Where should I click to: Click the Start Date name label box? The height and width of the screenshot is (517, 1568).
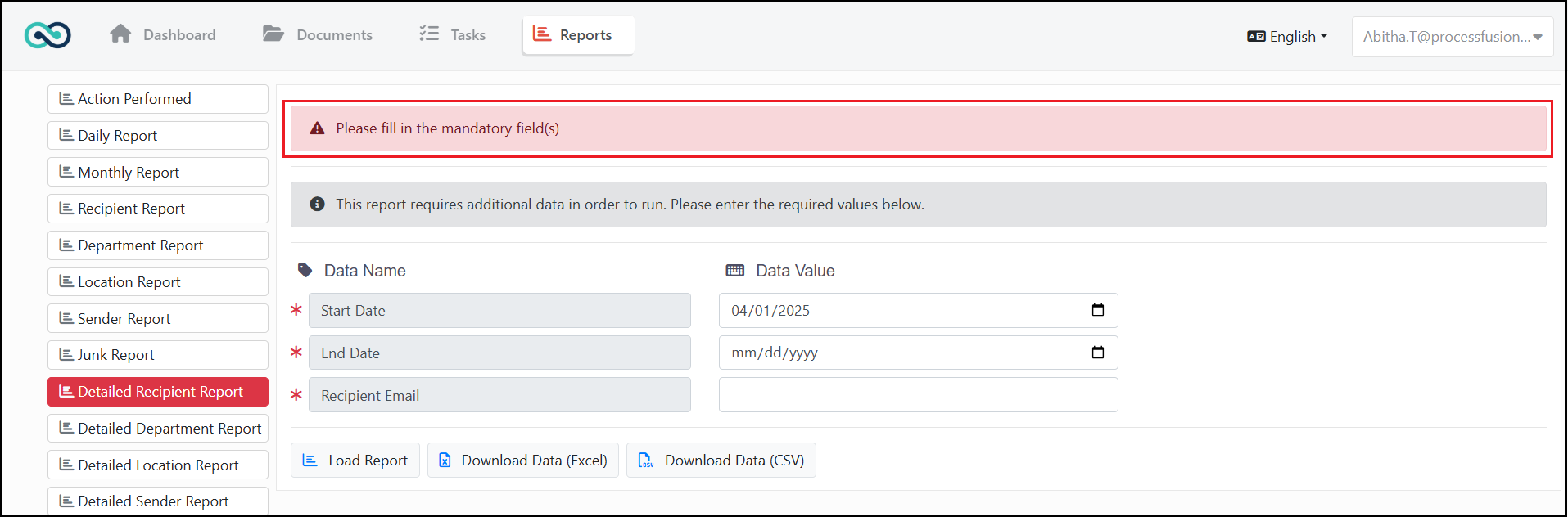coord(499,311)
